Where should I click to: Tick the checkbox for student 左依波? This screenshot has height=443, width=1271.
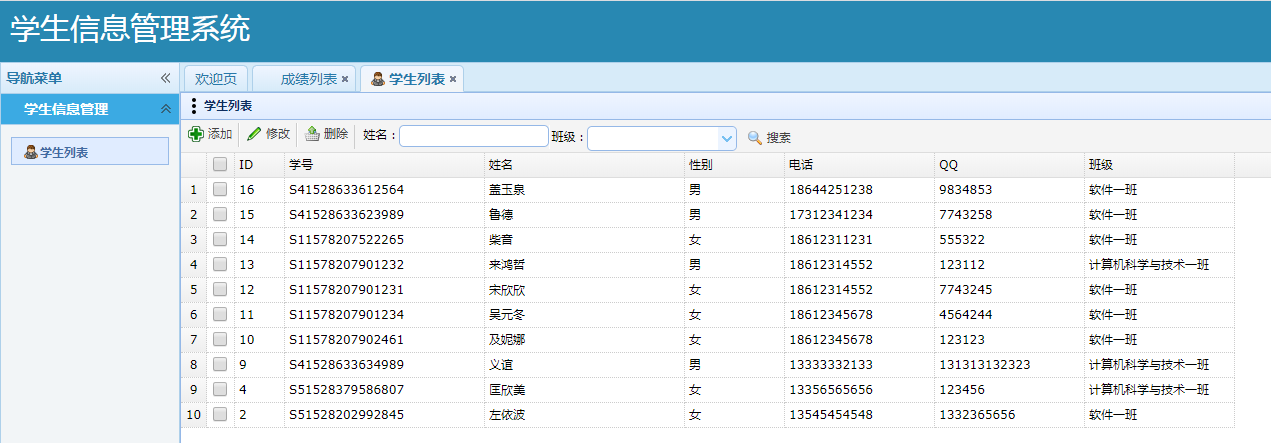point(220,414)
